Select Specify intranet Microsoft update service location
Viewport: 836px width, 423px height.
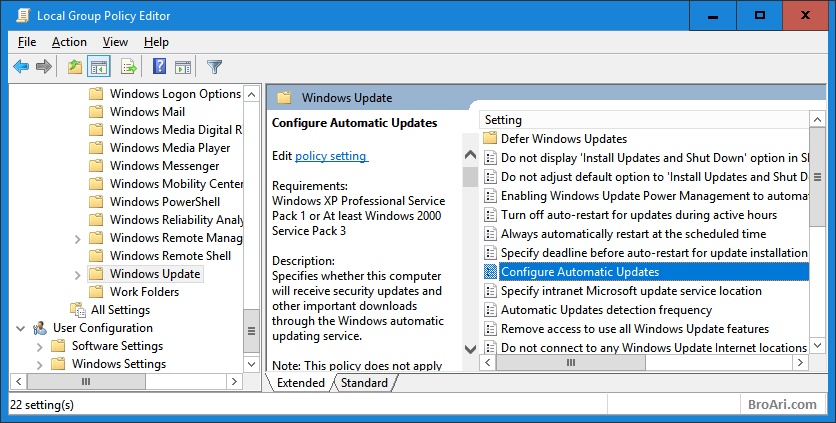pyautogui.click(x=631, y=291)
